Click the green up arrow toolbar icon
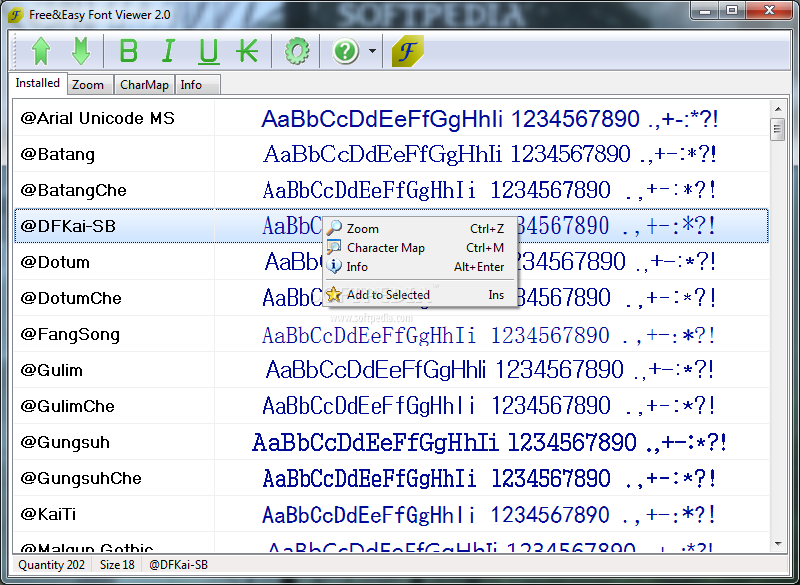The height and width of the screenshot is (585, 800). (41, 51)
